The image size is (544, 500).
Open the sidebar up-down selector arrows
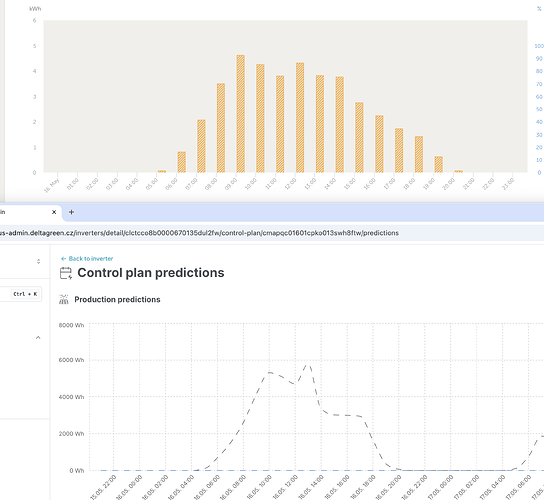39,261
